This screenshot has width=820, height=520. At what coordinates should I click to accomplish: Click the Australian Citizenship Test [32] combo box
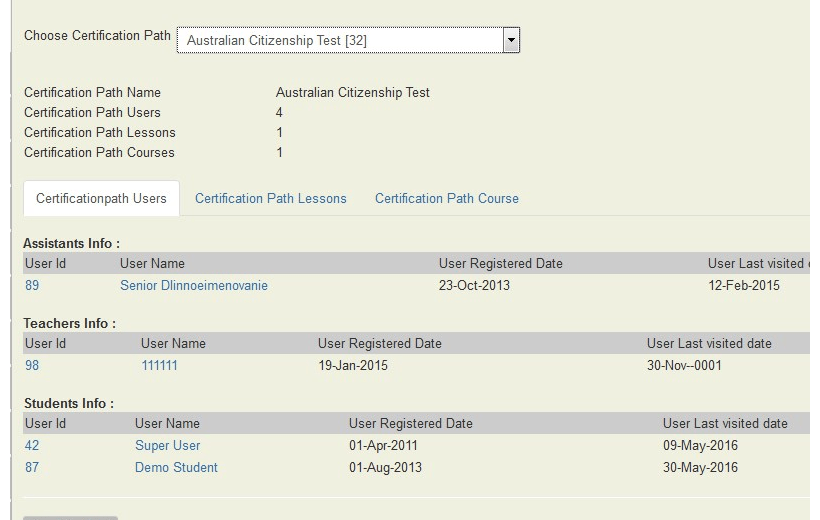[348, 40]
